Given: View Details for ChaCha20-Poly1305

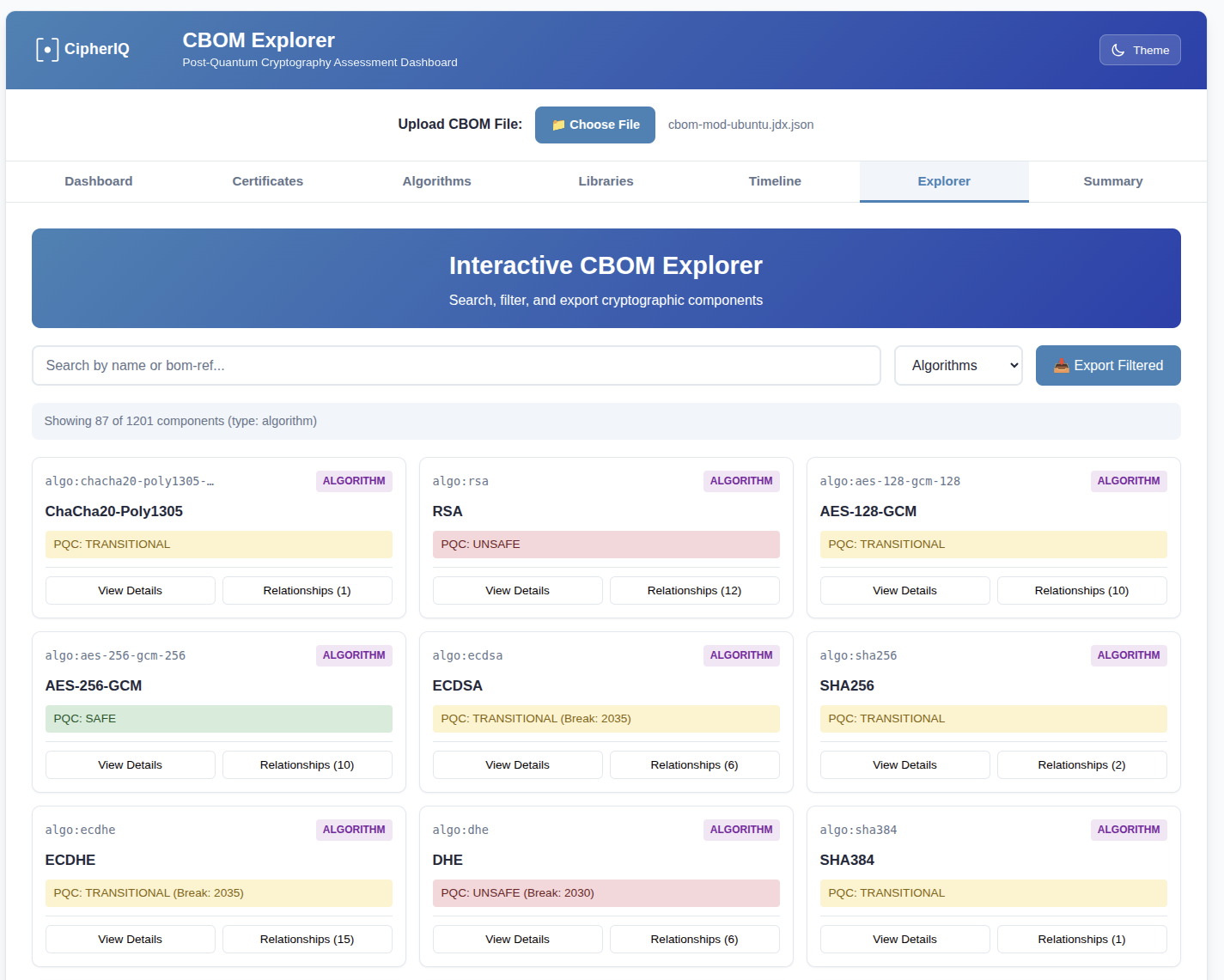Looking at the screenshot, I should point(130,591).
